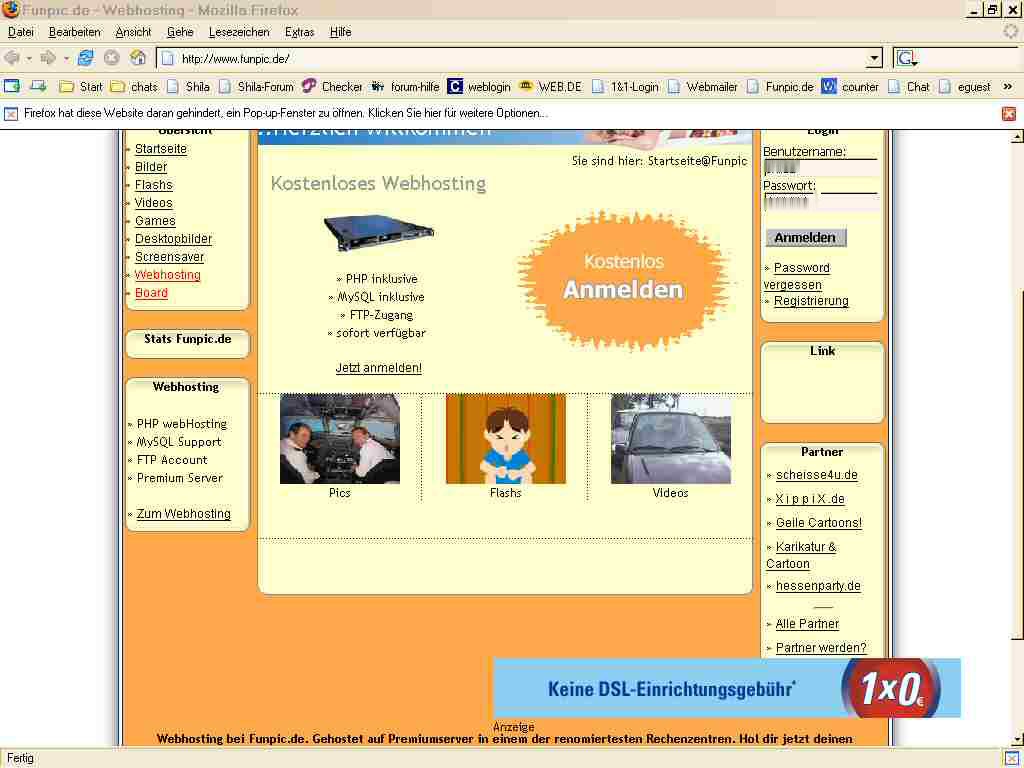The height and width of the screenshot is (768, 1024).
Task: Open the Checker bookmark
Action: pyautogui.click(x=332, y=87)
